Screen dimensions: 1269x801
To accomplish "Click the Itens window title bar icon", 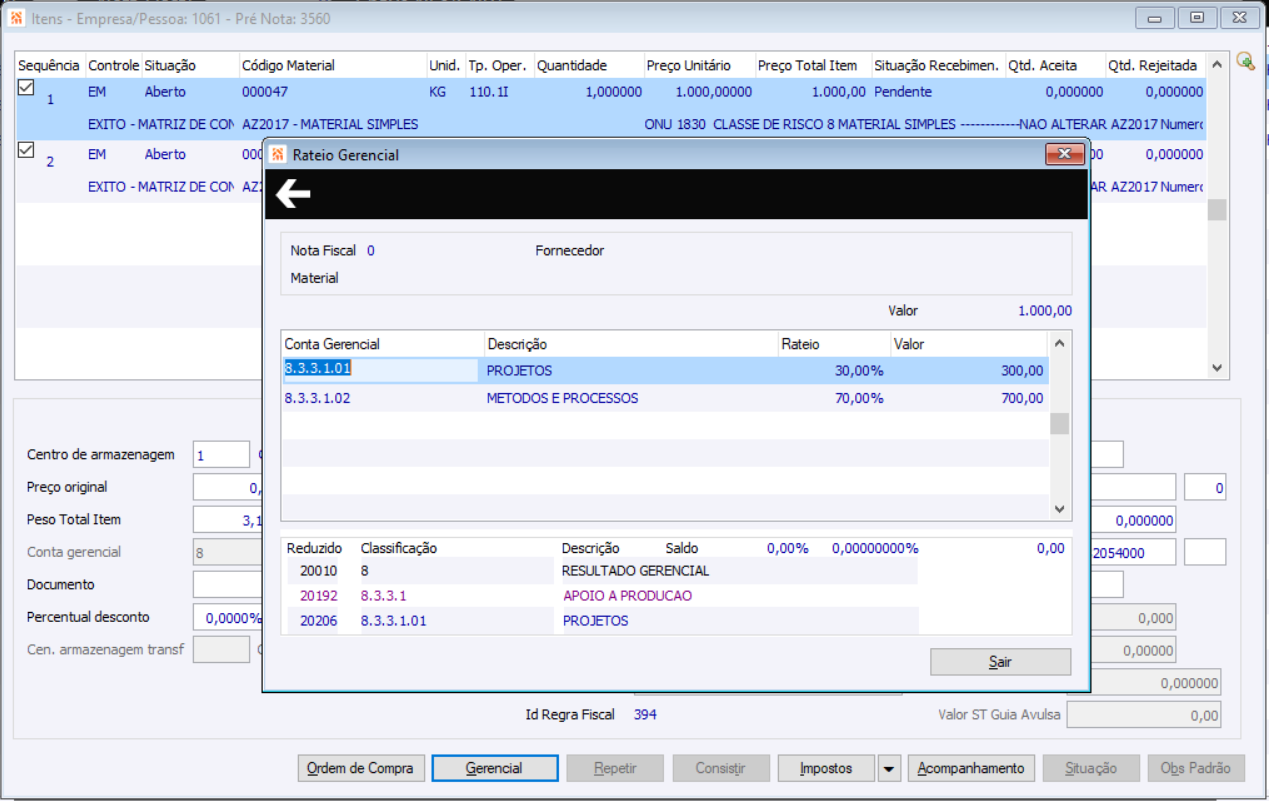I will click(x=16, y=19).
